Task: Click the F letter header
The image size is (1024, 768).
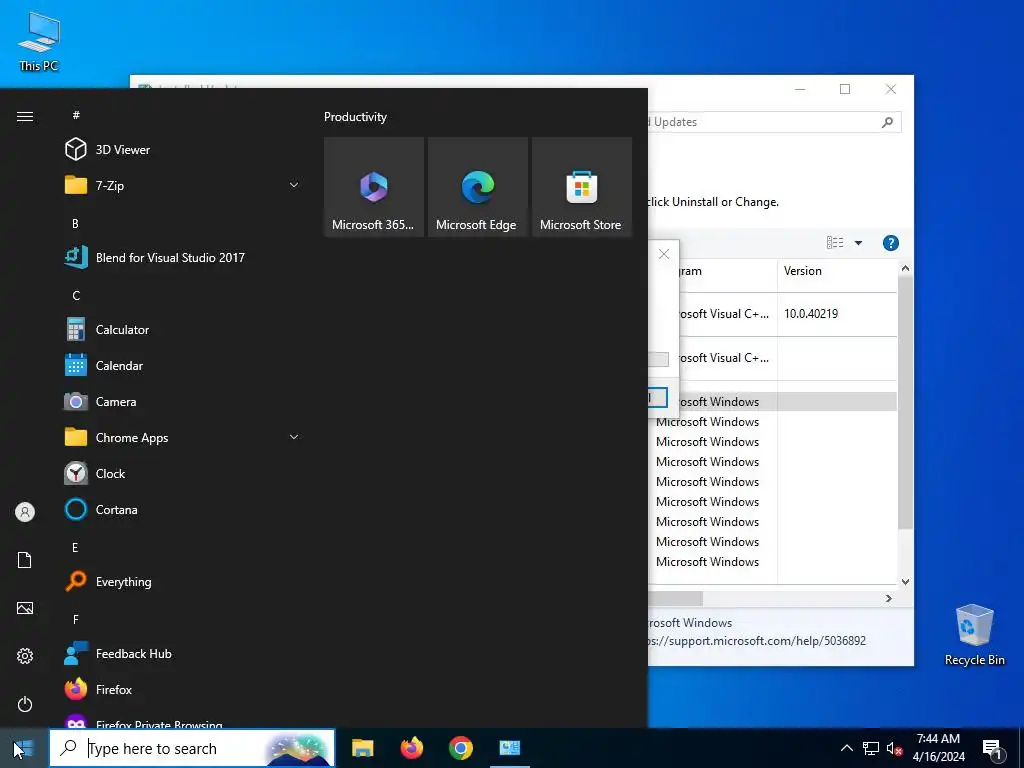Action: point(76,619)
